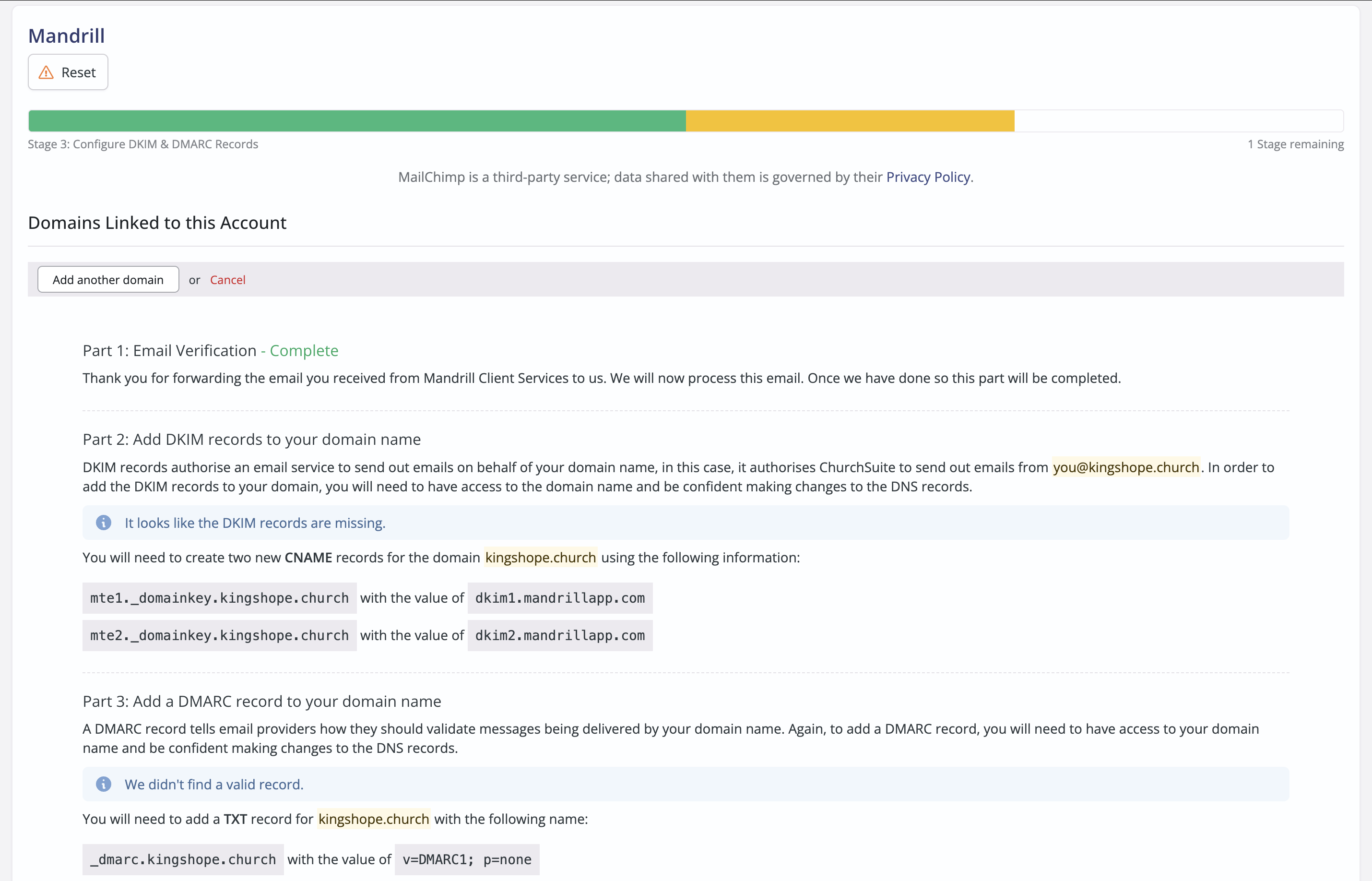Click Part 3: Add a DMARC record heading
Image resolution: width=1372 pixels, height=881 pixels.
(x=262, y=702)
